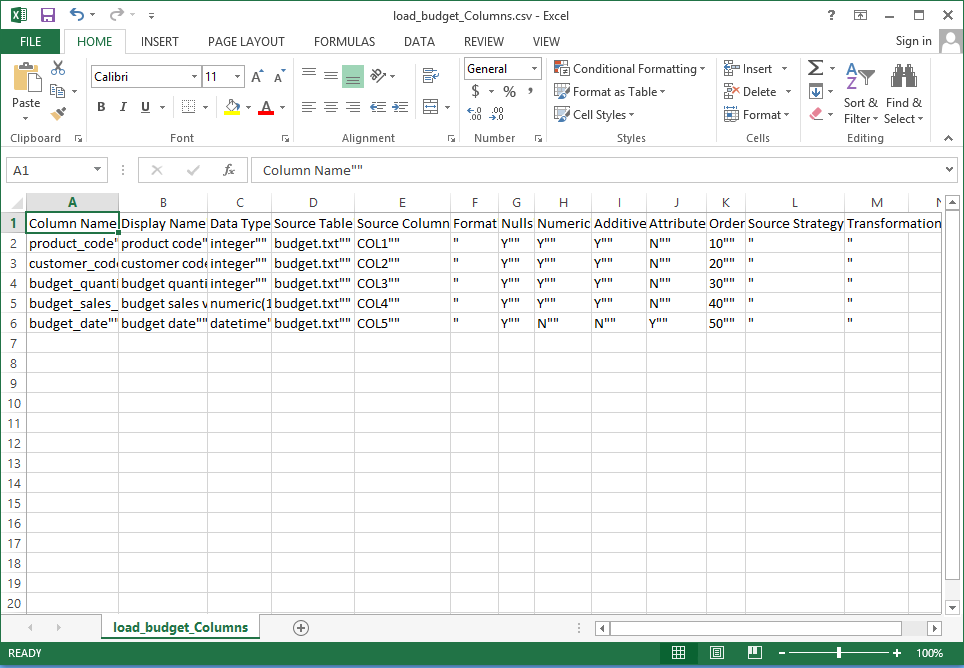Click the Increase Font Size icon
Image resolution: width=964 pixels, height=668 pixels.
257,77
